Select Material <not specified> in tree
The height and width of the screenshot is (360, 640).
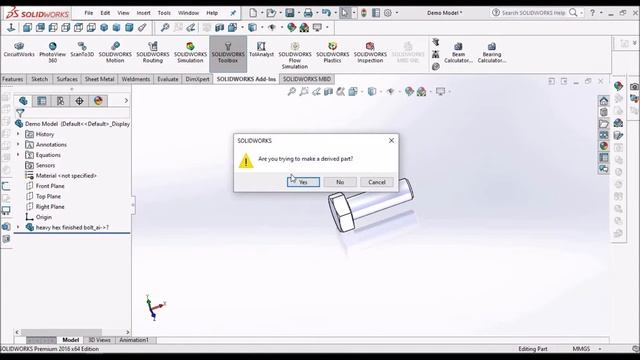coord(61,176)
